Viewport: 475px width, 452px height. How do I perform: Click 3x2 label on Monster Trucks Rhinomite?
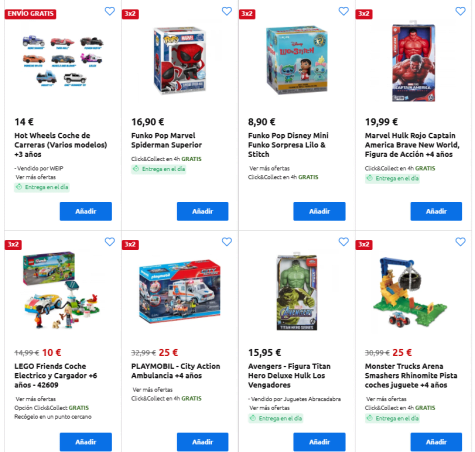(364, 245)
